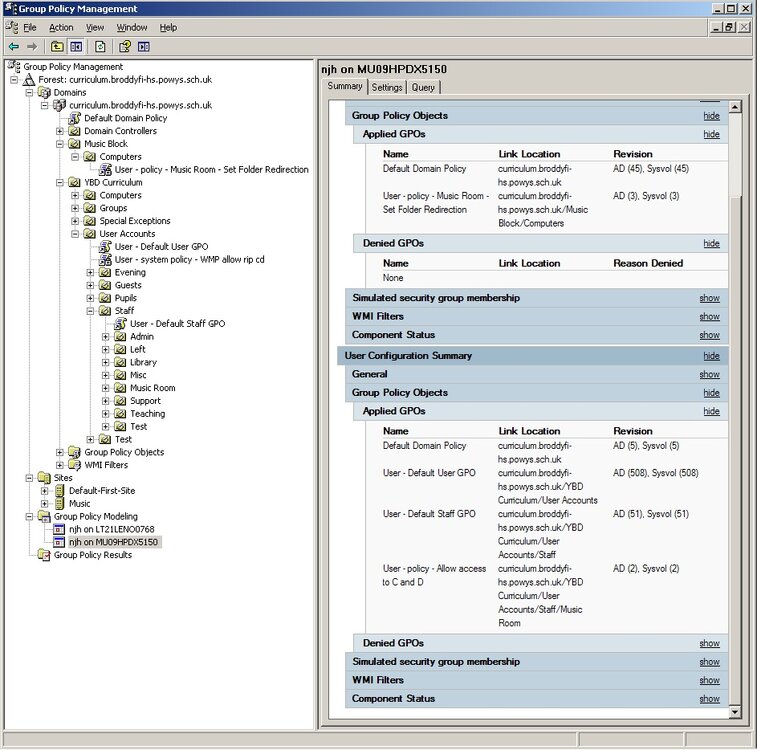Expand the Groups OU node
The height and width of the screenshot is (750, 757).
[x=75, y=208]
